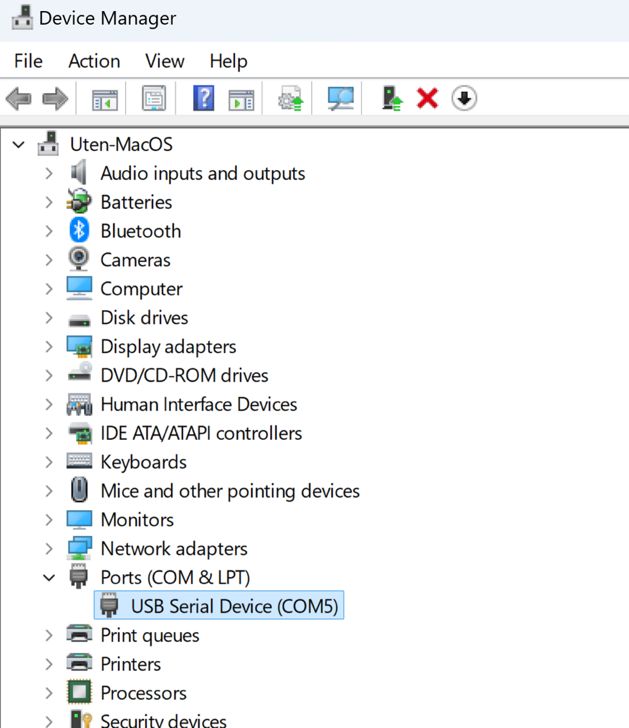Screen dimensions: 629x728
Task: Click the Bluetooth category icon
Action: 79,230
